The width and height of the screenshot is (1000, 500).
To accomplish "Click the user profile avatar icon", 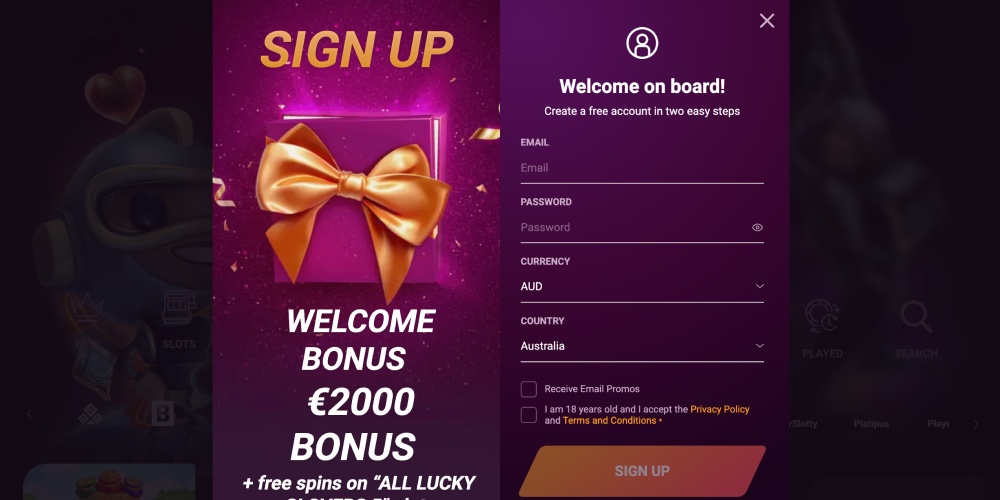I will tap(642, 43).
